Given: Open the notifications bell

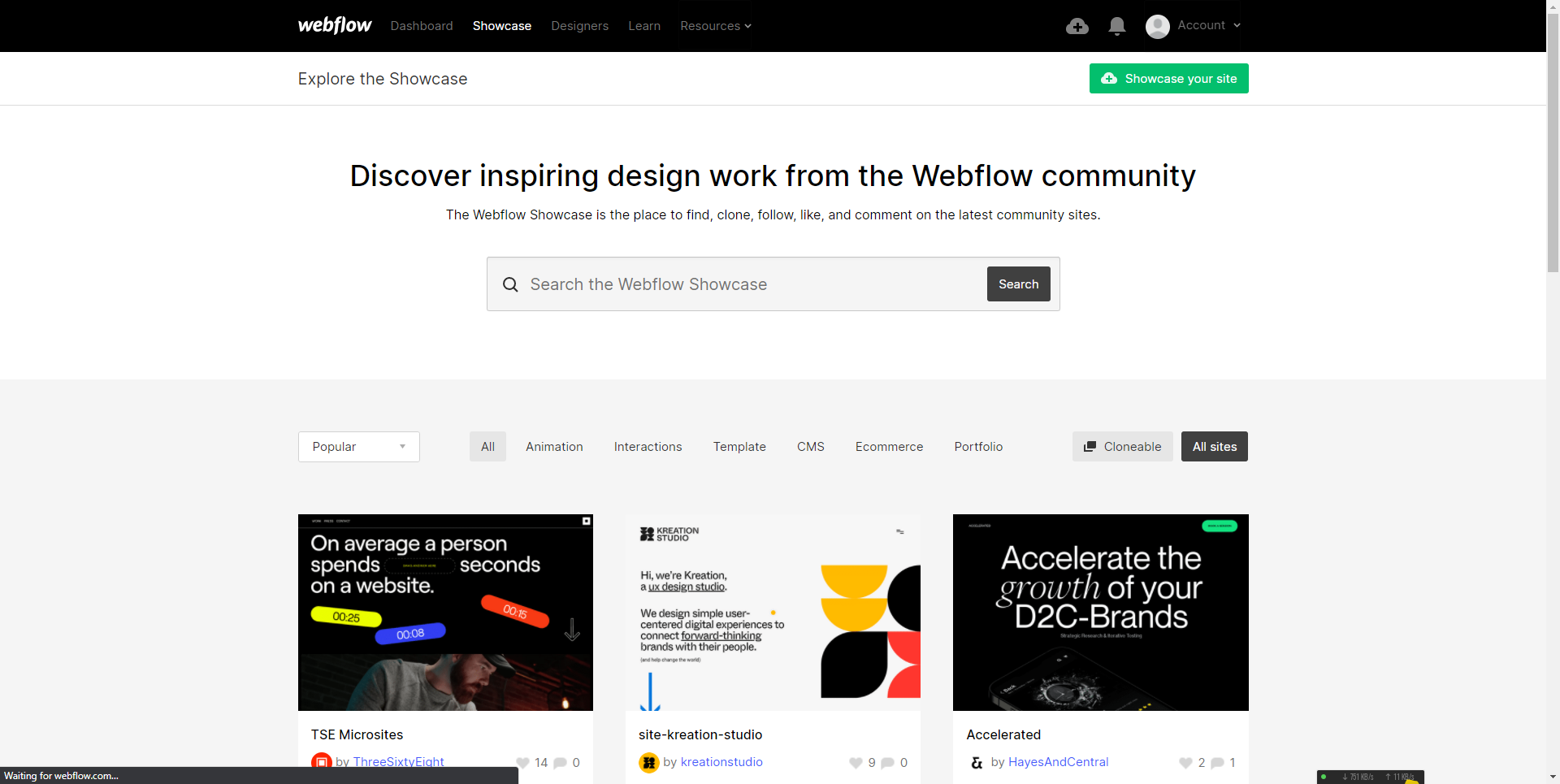Looking at the screenshot, I should (x=1117, y=27).
